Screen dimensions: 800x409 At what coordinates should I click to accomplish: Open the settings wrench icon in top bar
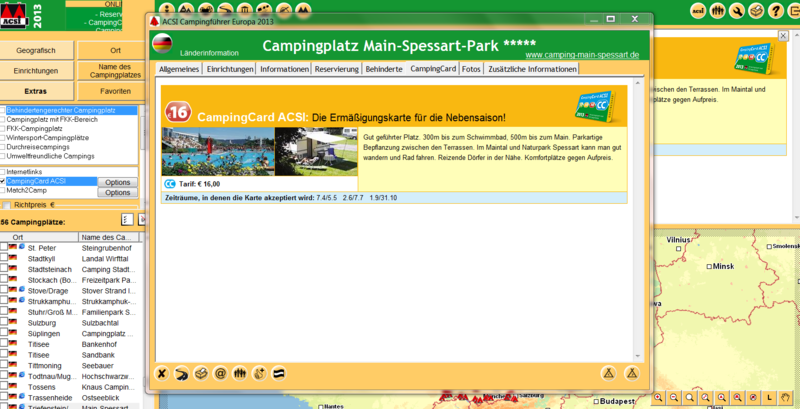coord(737,11)
